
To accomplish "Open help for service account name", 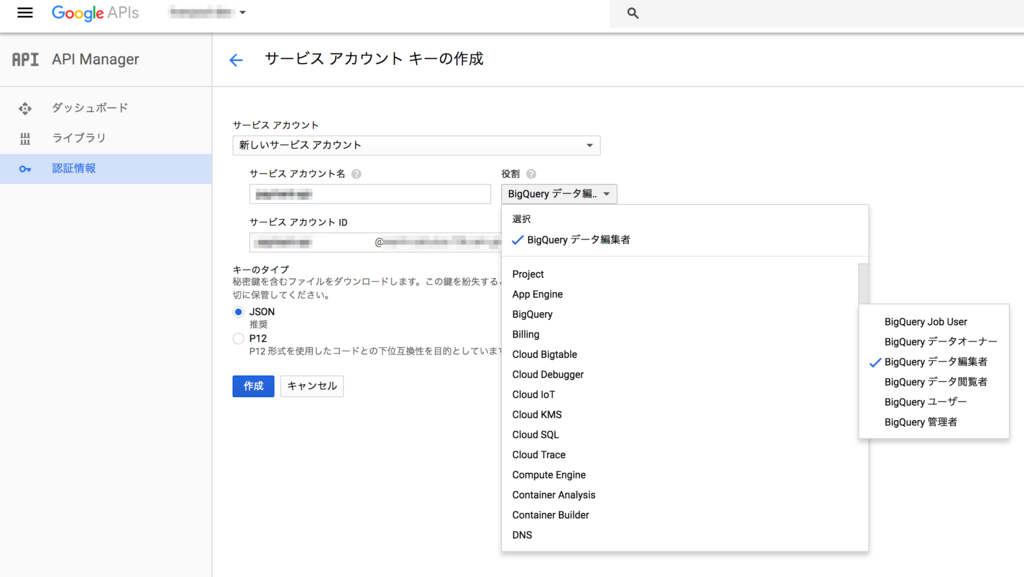I will (356, 174).
